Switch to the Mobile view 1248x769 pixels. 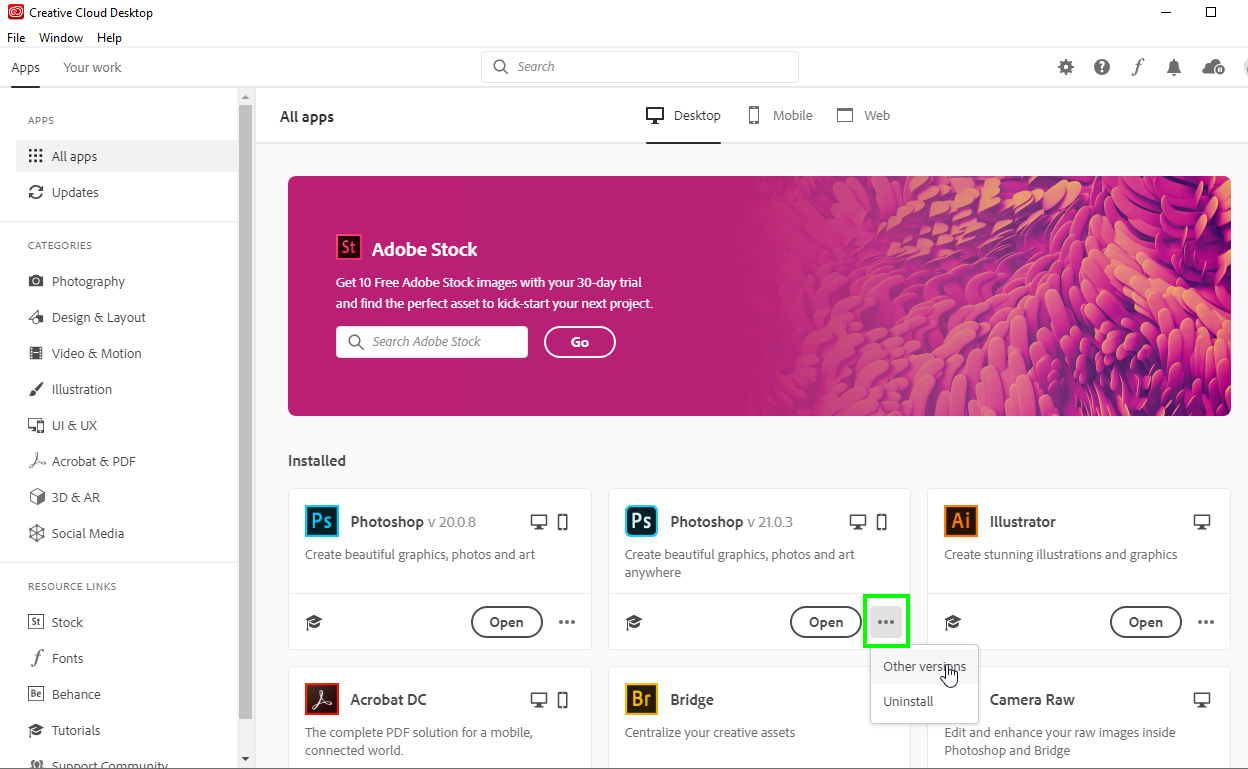(779, 115)
